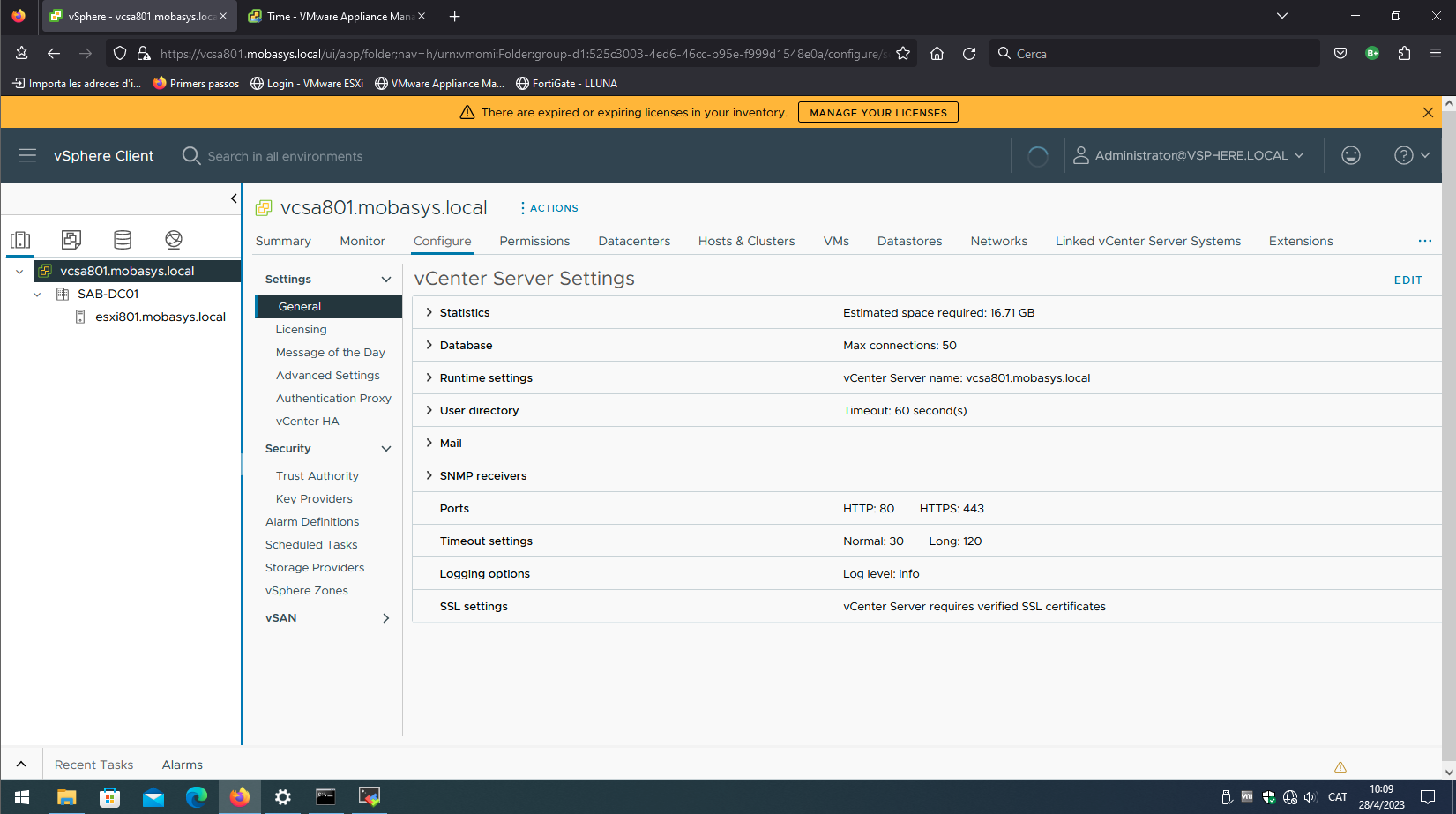
Task: Open Windows Settings gear in taskbar
Action: [x=282, y=797]
